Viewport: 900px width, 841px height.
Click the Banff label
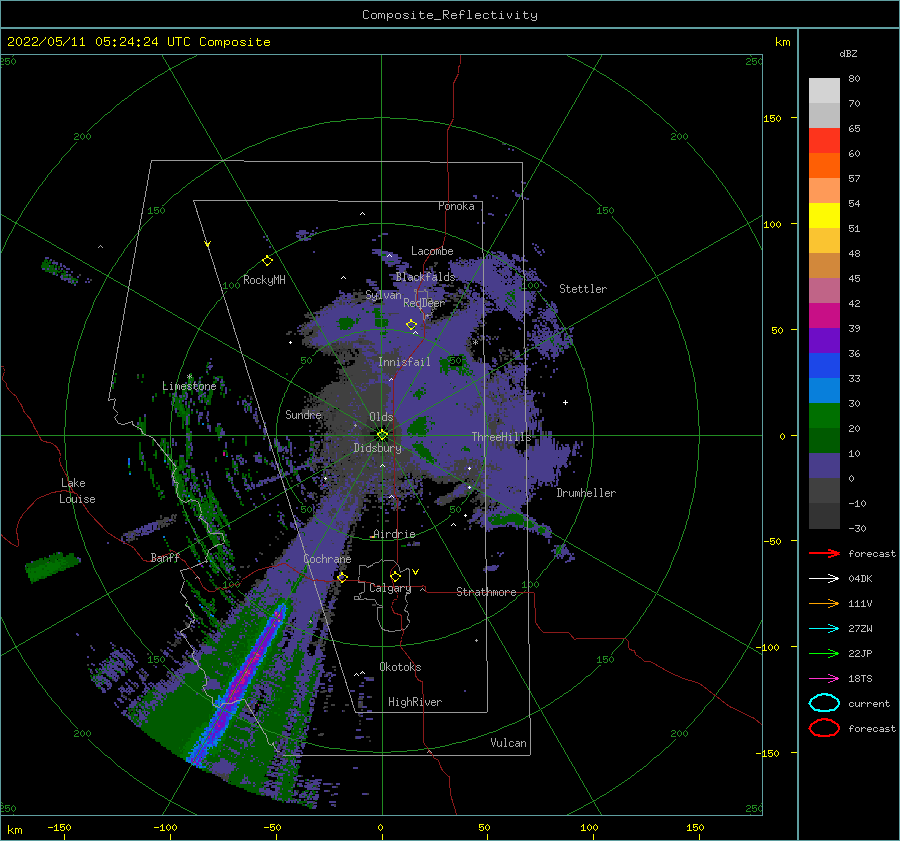click(165, 557)
